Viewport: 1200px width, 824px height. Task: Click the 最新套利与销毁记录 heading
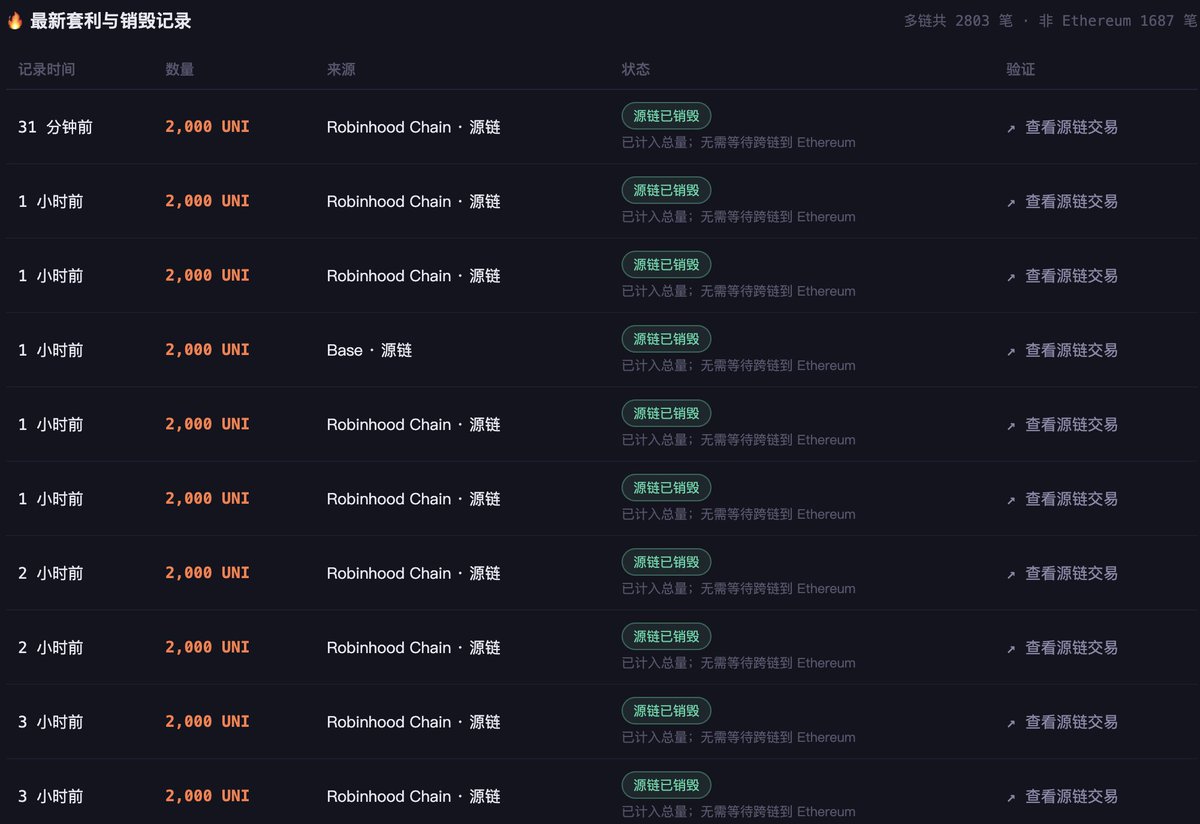click(111, 21)
